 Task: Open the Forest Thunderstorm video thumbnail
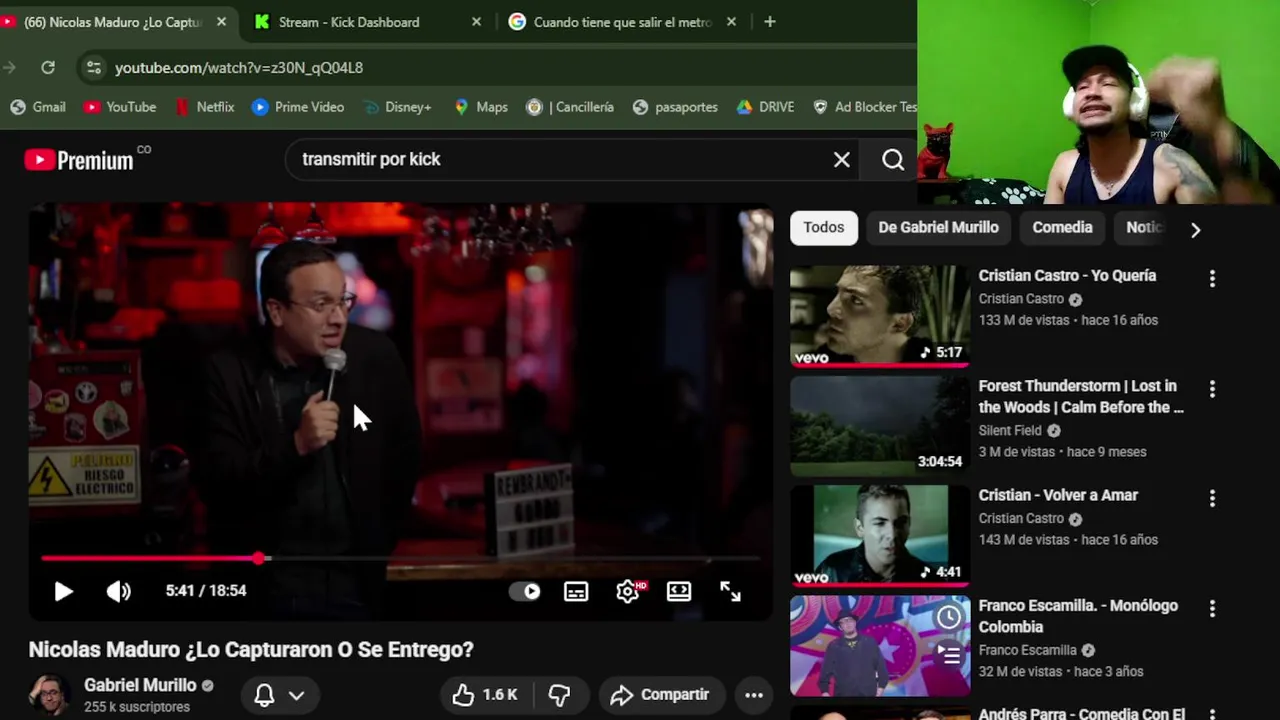pos(880,425)
